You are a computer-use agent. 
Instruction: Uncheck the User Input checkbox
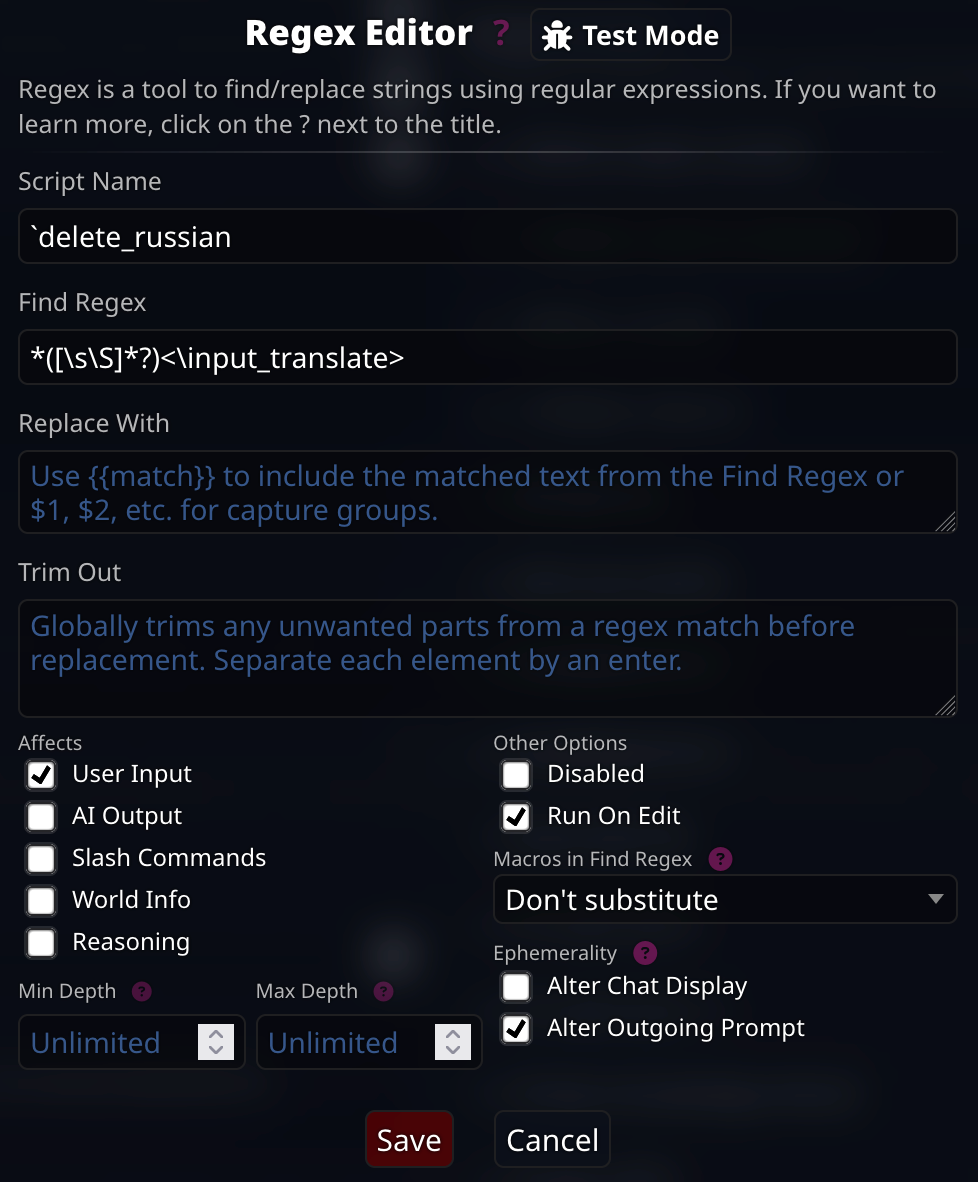click(x=41, y=774)
